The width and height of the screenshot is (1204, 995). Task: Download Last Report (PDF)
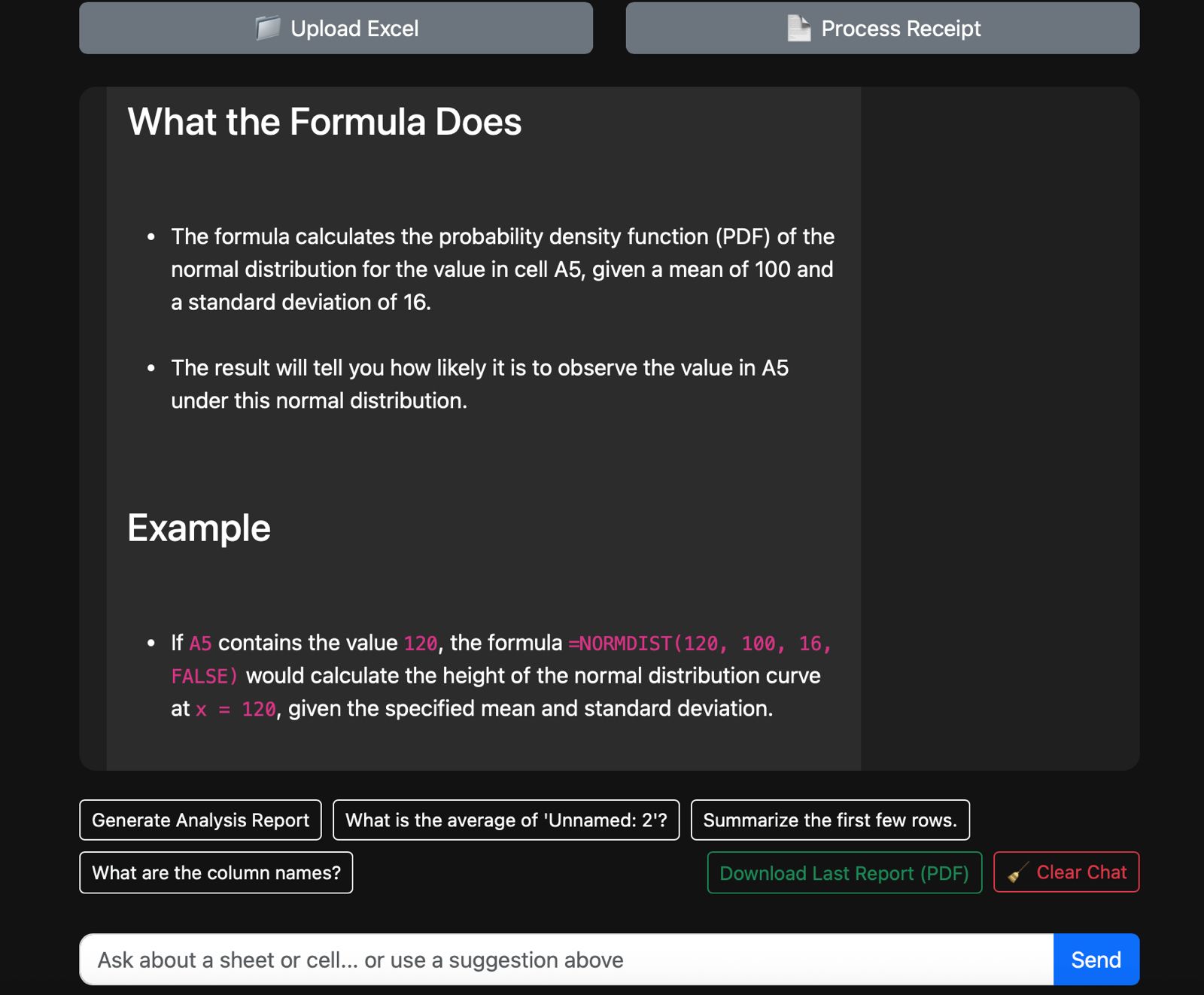point(844,872)
